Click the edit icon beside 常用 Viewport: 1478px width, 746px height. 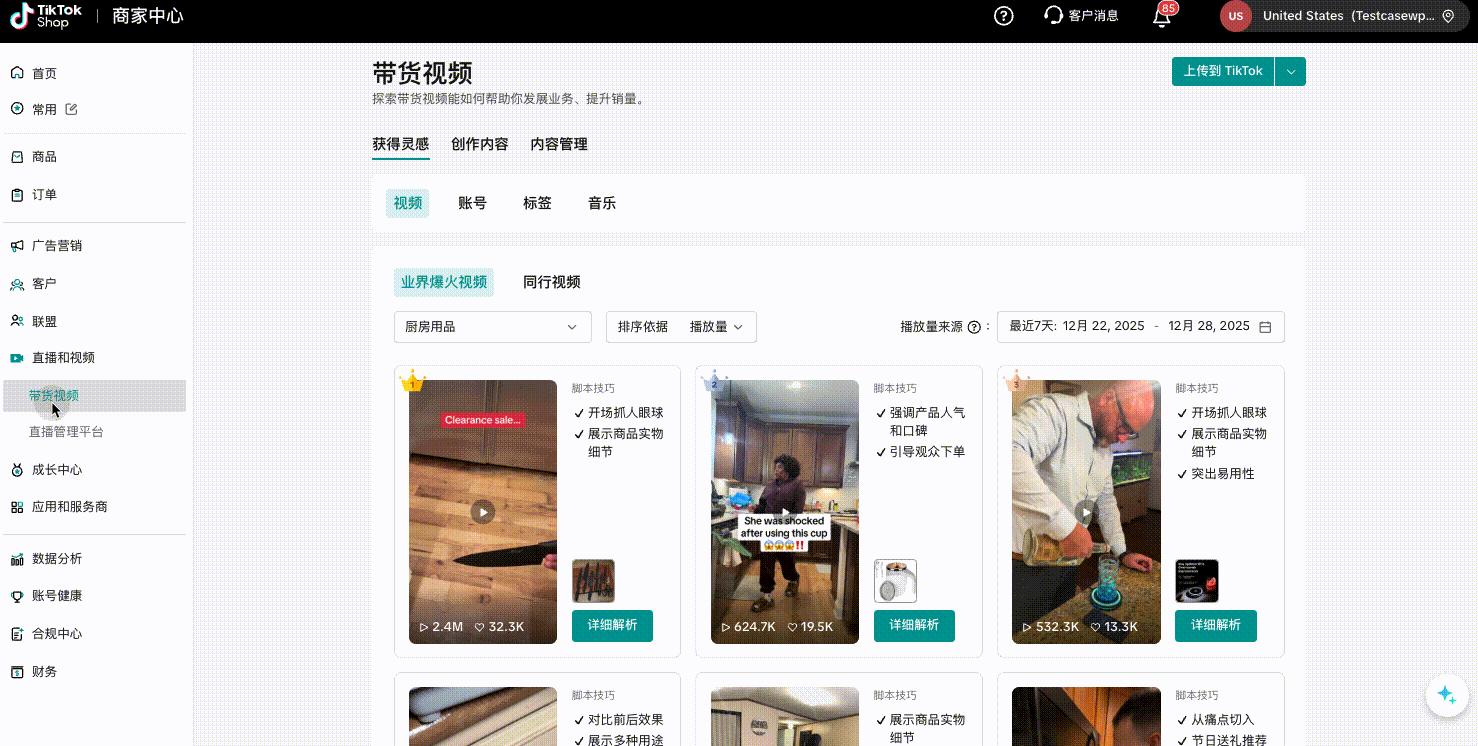71,109
